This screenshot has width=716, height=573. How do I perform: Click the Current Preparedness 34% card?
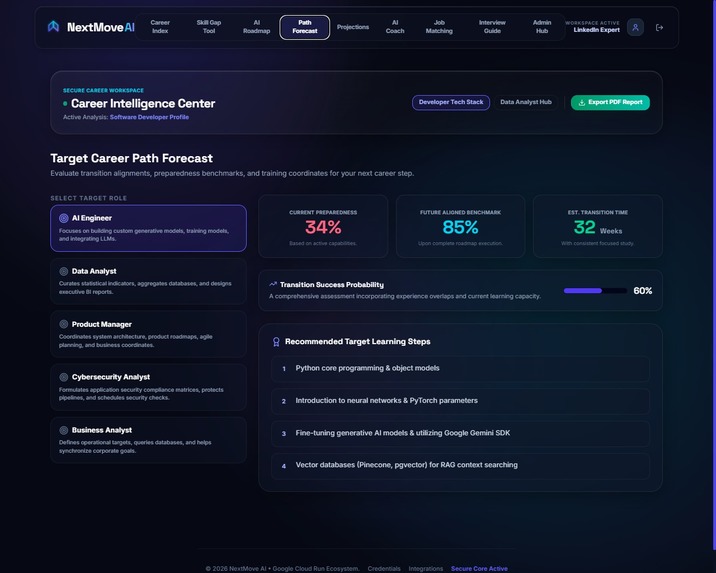(x=323, y=226)
